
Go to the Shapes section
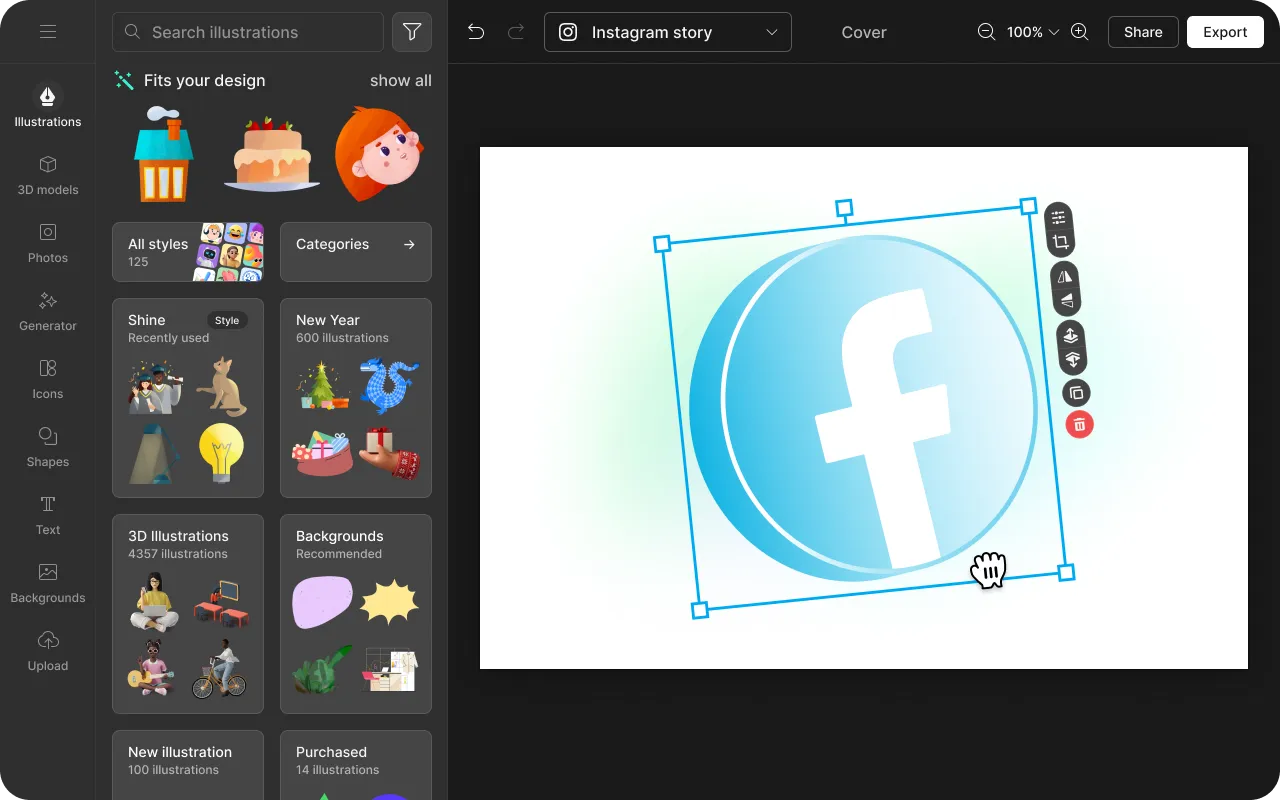(x=47, y=447)
